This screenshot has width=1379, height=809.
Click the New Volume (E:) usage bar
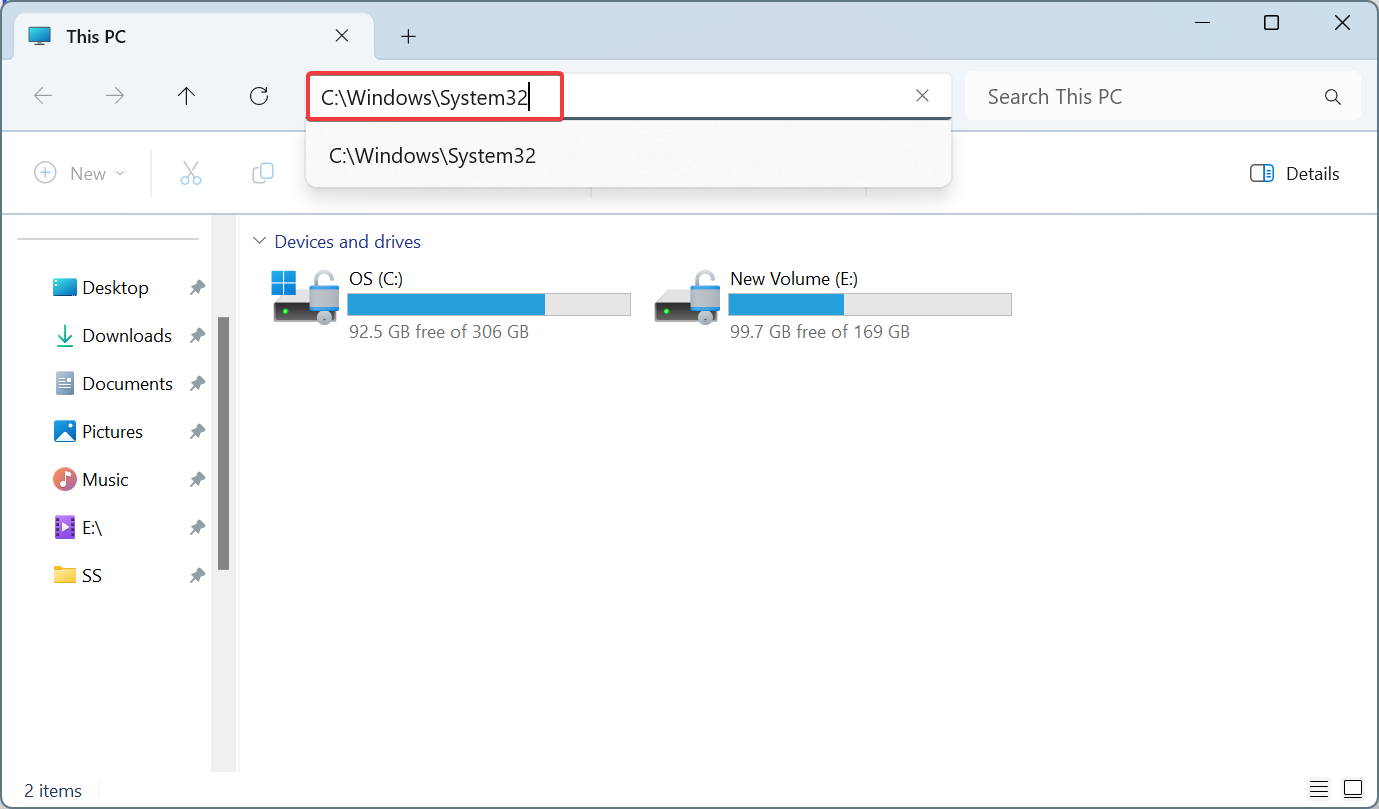pos(870,305)
